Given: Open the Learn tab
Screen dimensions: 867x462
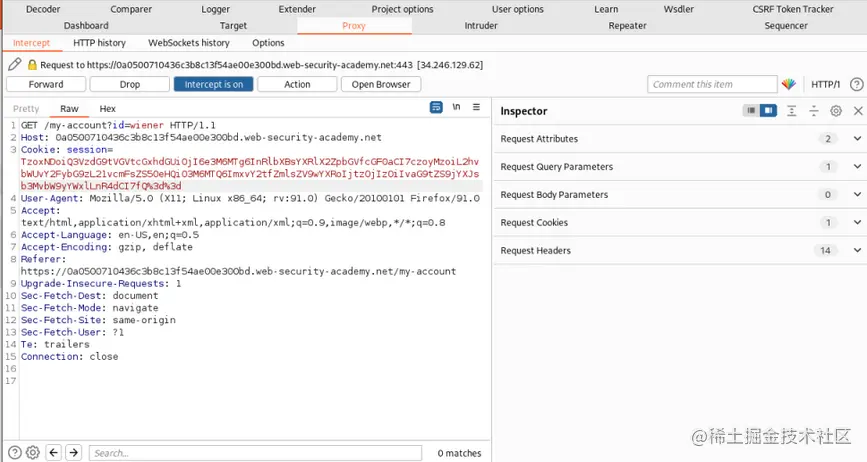Looking at the screenshot, I should tap(606, 9).
